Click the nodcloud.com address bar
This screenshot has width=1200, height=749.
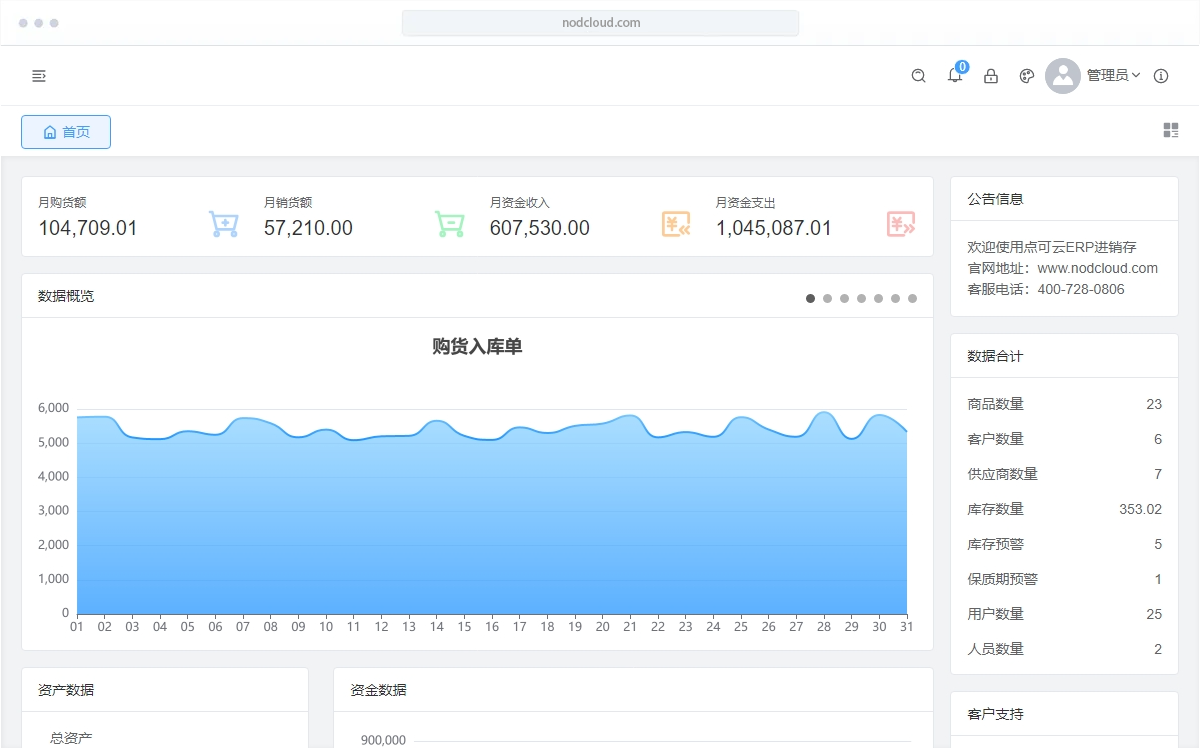tap(600, 22)
